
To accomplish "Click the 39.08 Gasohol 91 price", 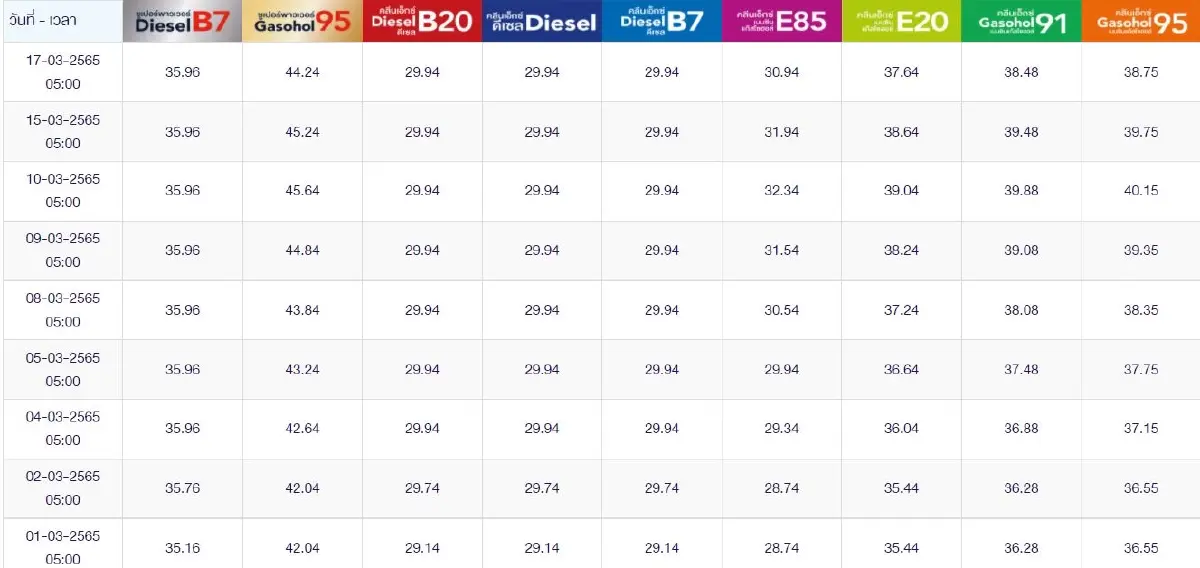I will [x=1022, y=250].
